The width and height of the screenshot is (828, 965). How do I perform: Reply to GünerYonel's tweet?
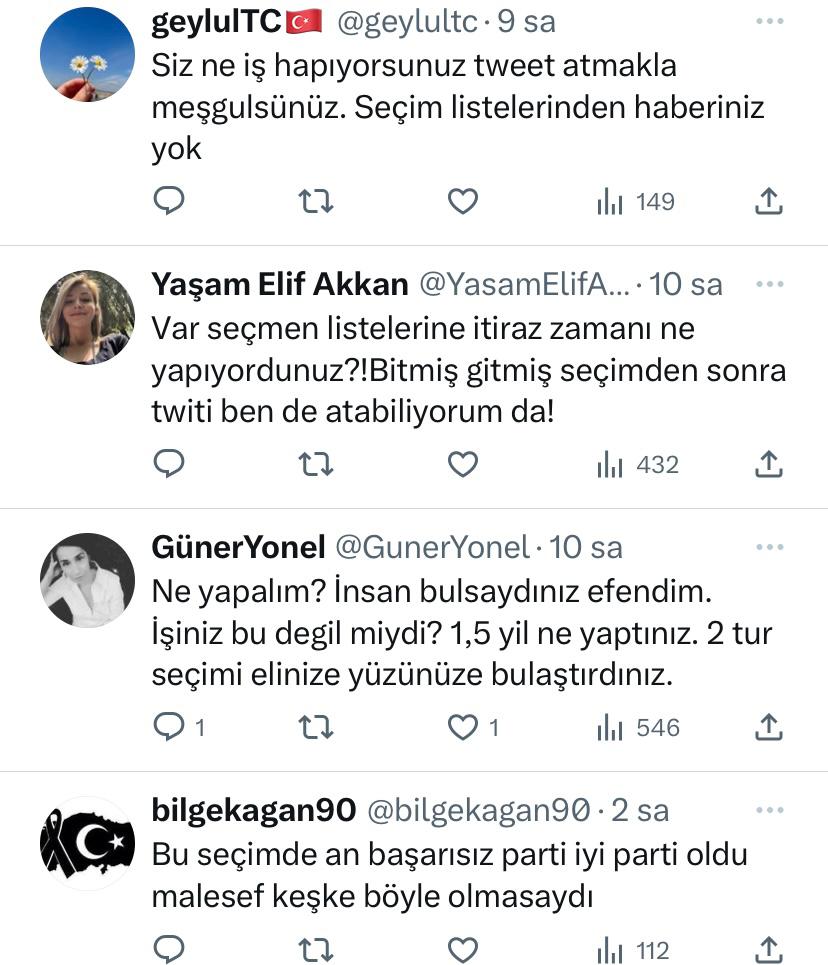[x=169, y=728]
